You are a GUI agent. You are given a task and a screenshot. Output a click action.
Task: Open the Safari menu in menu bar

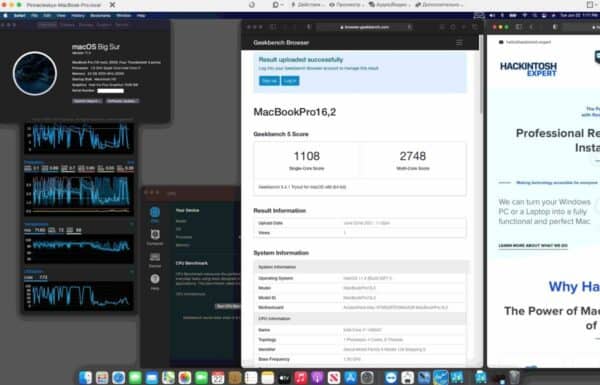pos(19,15)
